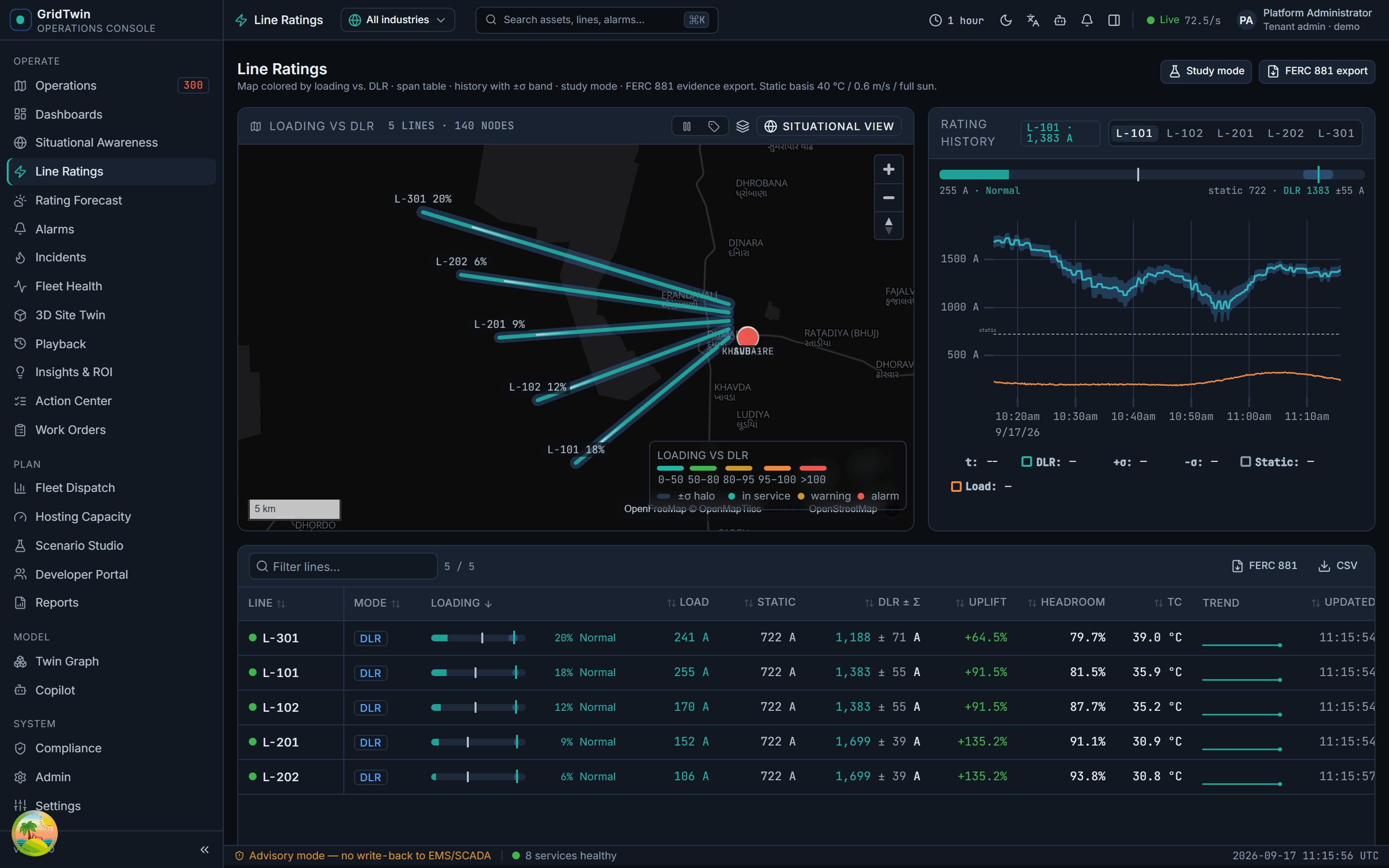Viewport: 1389px width, 868px height.
Task: Open Operations in sidebar
Action: [x=111, y=85]
